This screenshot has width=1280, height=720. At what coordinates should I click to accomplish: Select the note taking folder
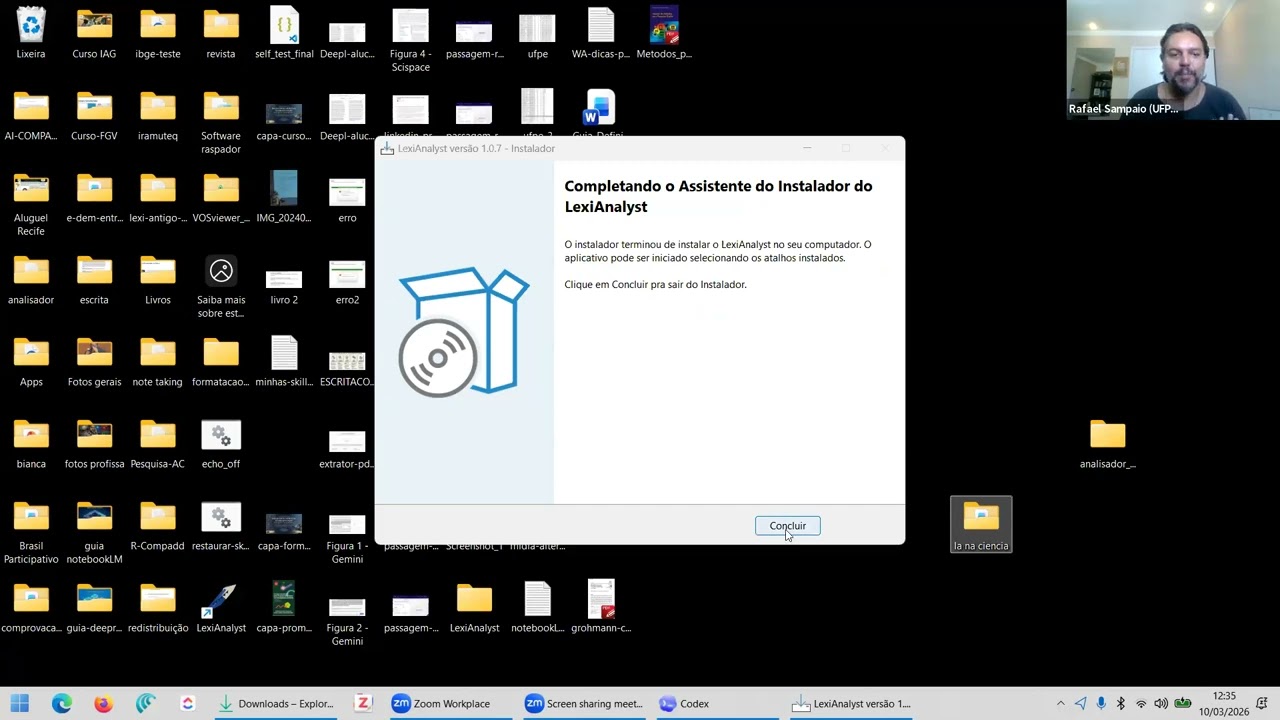point(157,361)
